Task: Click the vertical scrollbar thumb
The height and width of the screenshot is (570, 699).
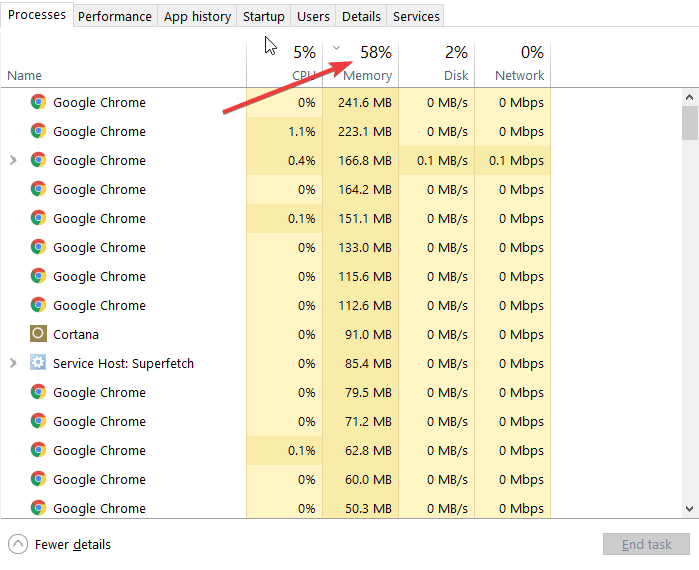Action: 689,123
